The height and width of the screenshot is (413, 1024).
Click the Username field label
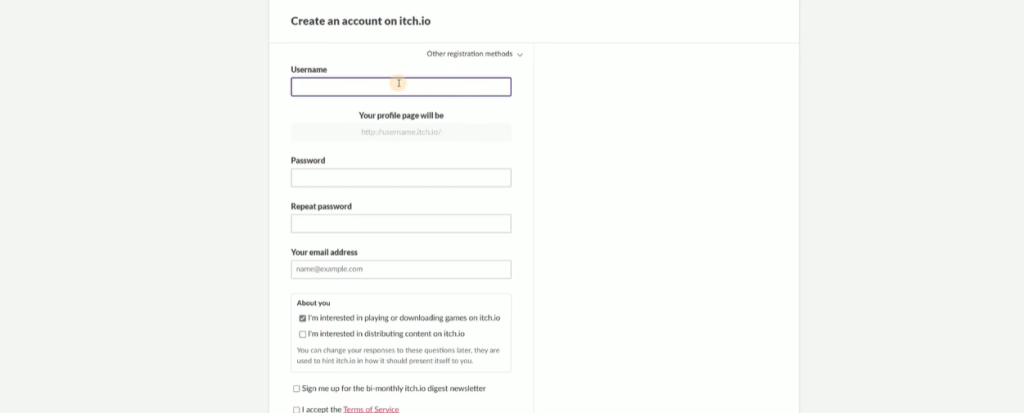tap(309, 70)
